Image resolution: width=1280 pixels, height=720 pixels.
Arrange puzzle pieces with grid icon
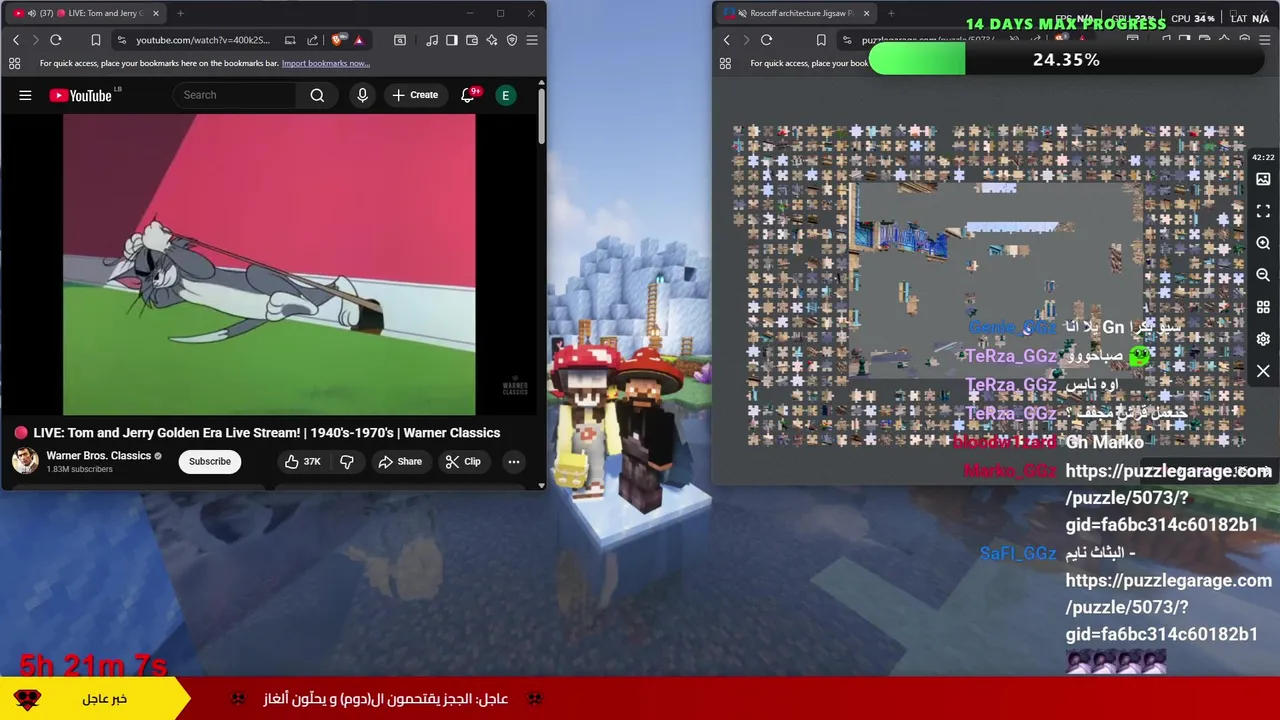pyautogui.click(x=1263, y=307)
